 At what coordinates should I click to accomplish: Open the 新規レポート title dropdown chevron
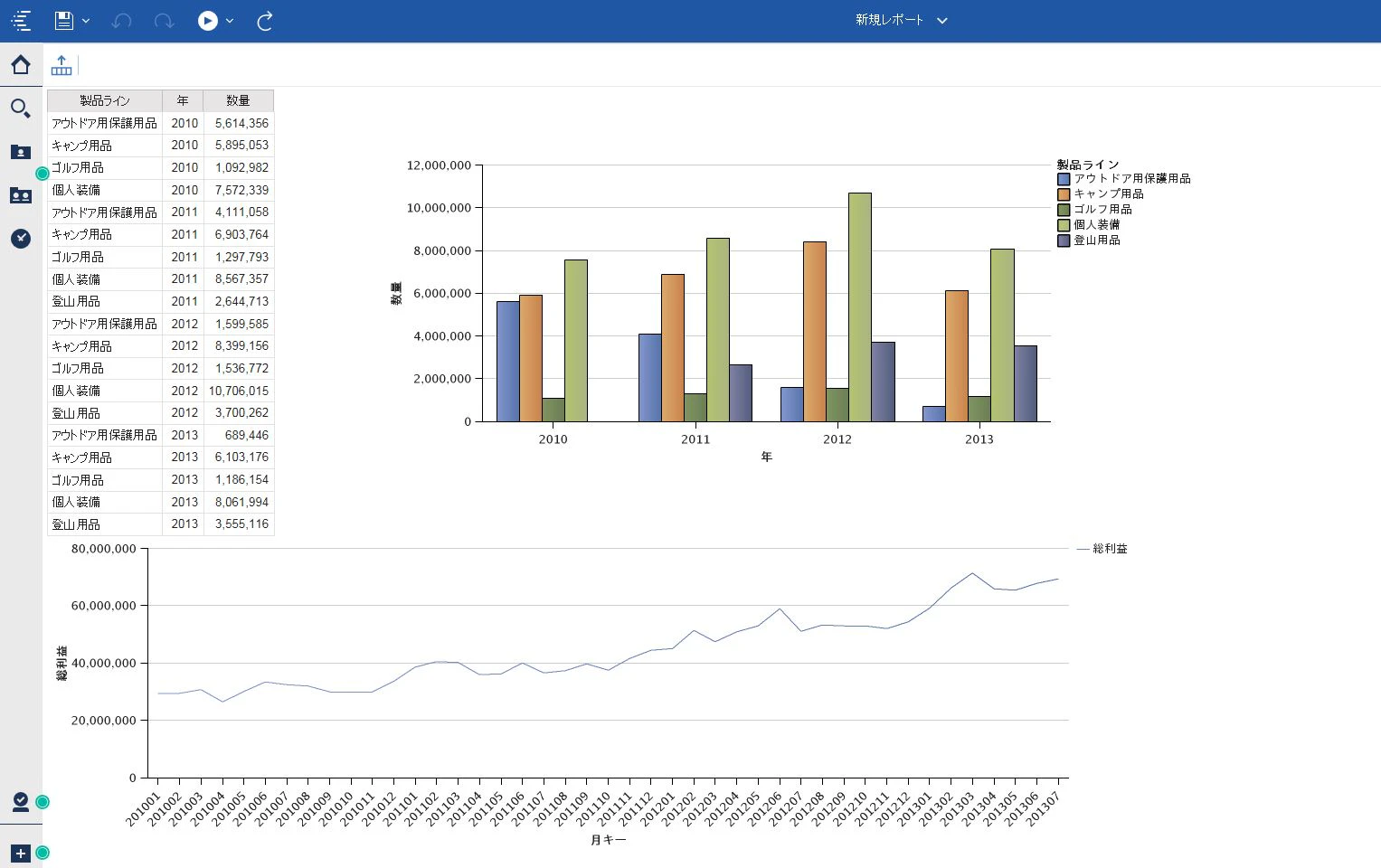click(942, 20)
